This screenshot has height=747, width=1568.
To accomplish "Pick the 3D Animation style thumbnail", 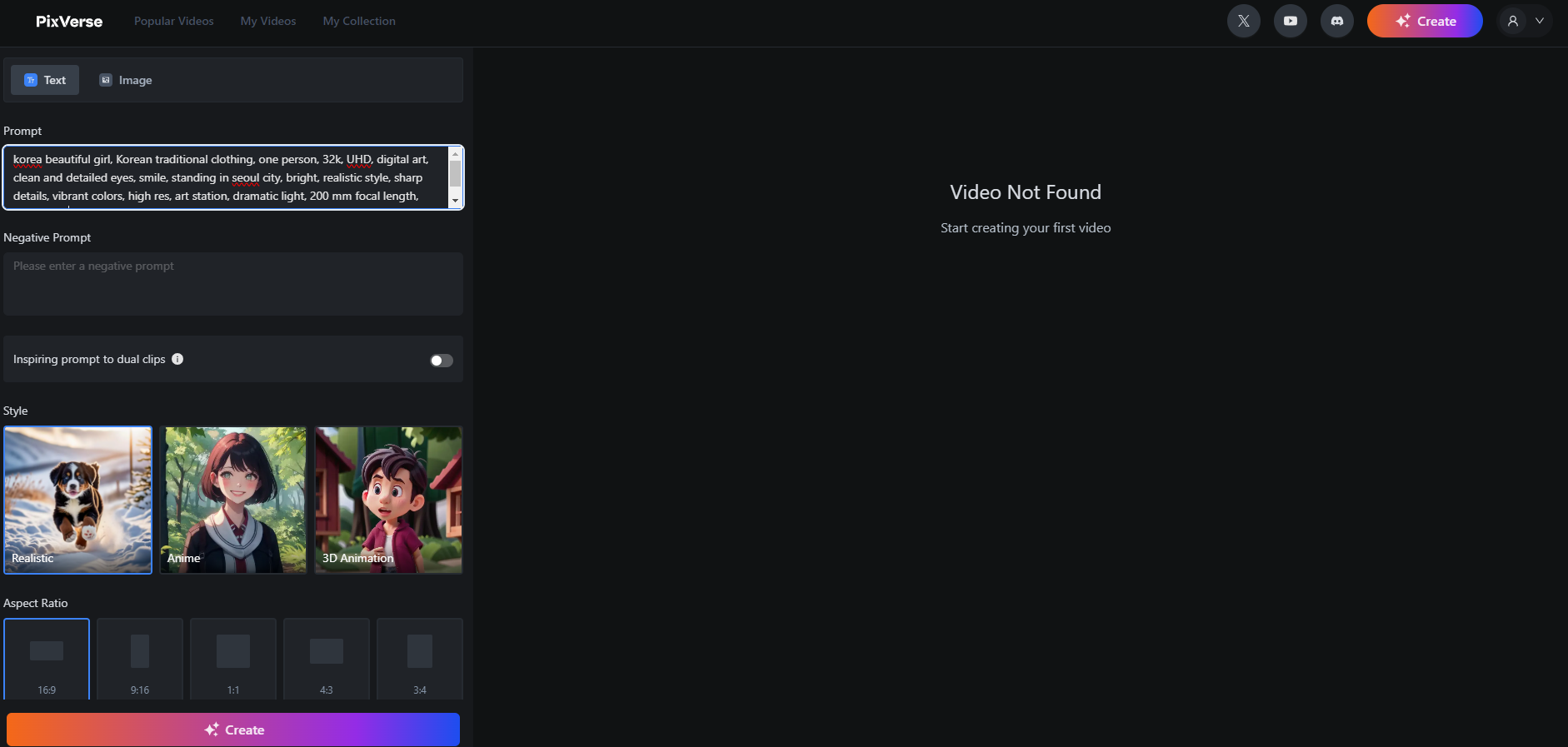I will pyautogui.click(x=388, y=500).
